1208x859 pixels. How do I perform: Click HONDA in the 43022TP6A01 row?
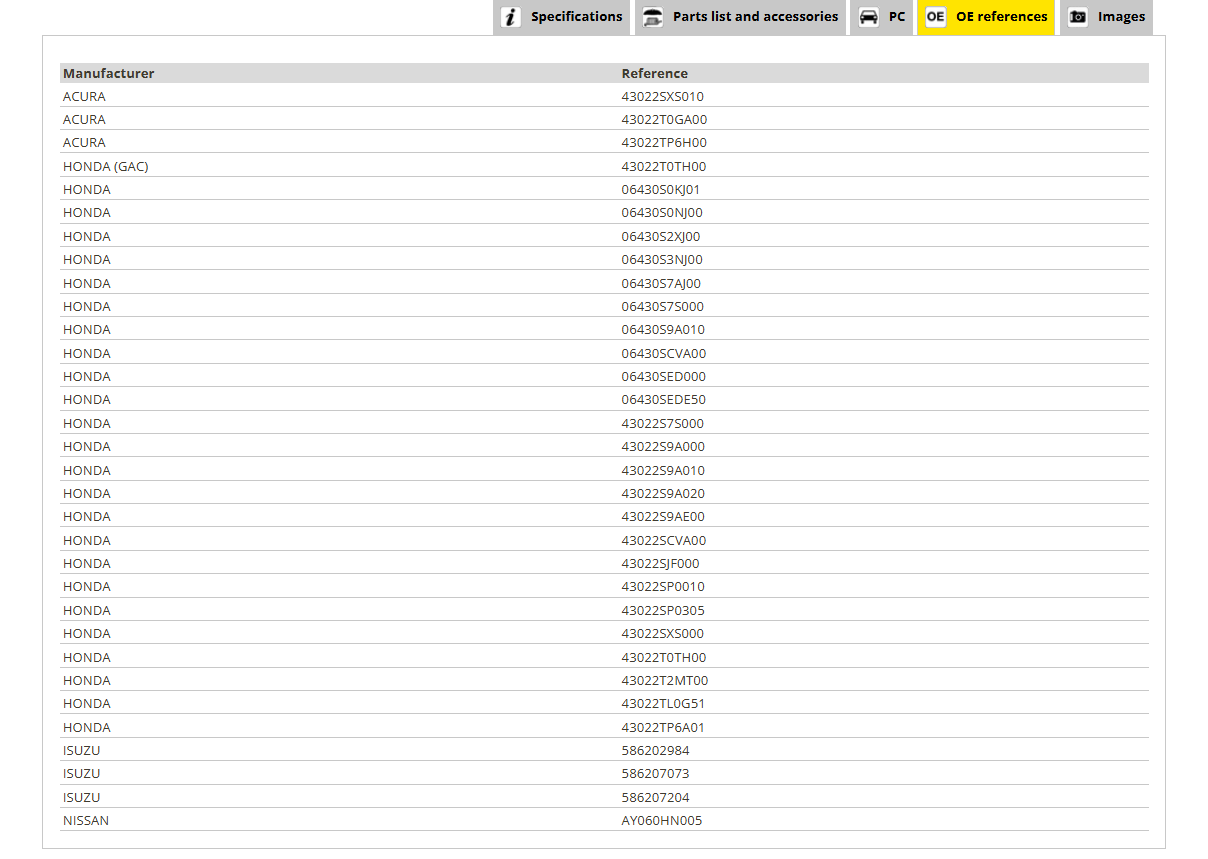tap(87, 727)
